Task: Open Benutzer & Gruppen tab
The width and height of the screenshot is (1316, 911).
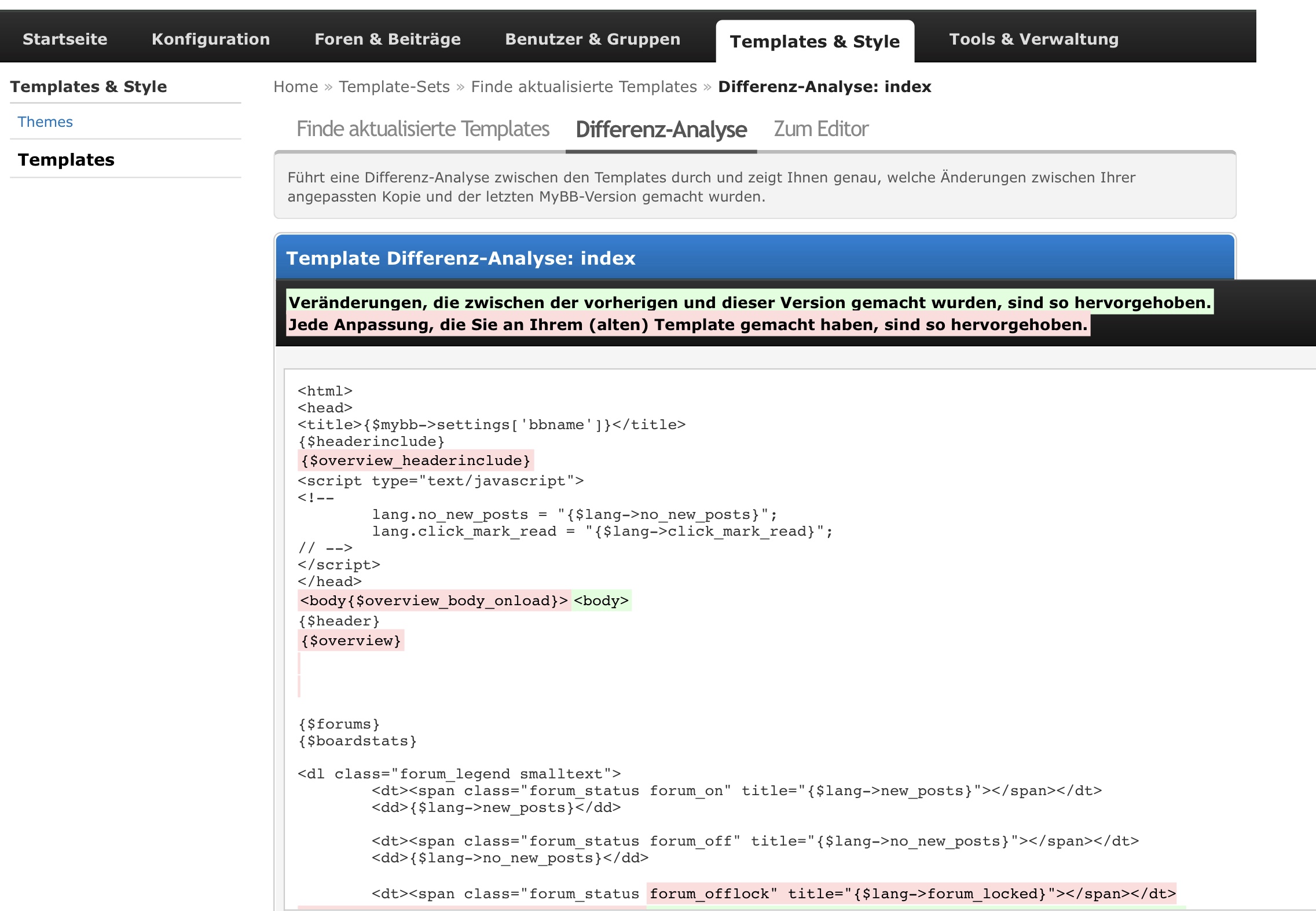Action: tap(592, 39)
